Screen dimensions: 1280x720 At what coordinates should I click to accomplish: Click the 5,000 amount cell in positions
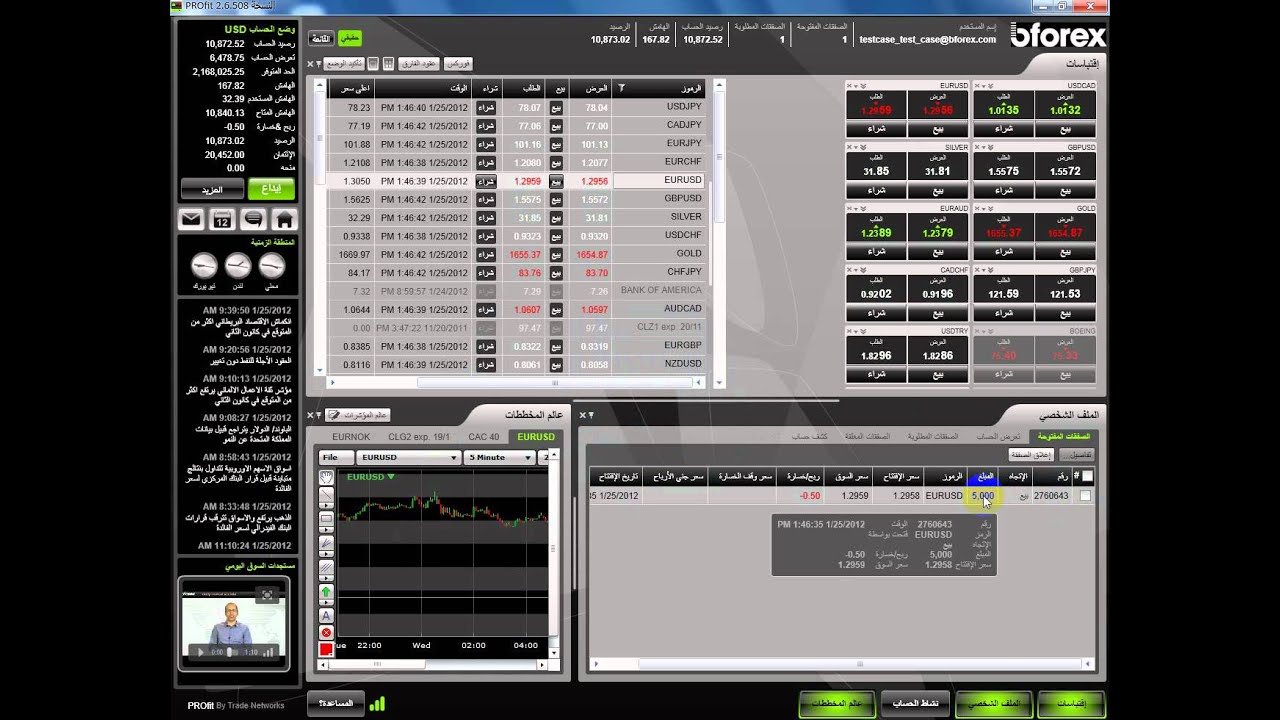click(x=983, y=496)
